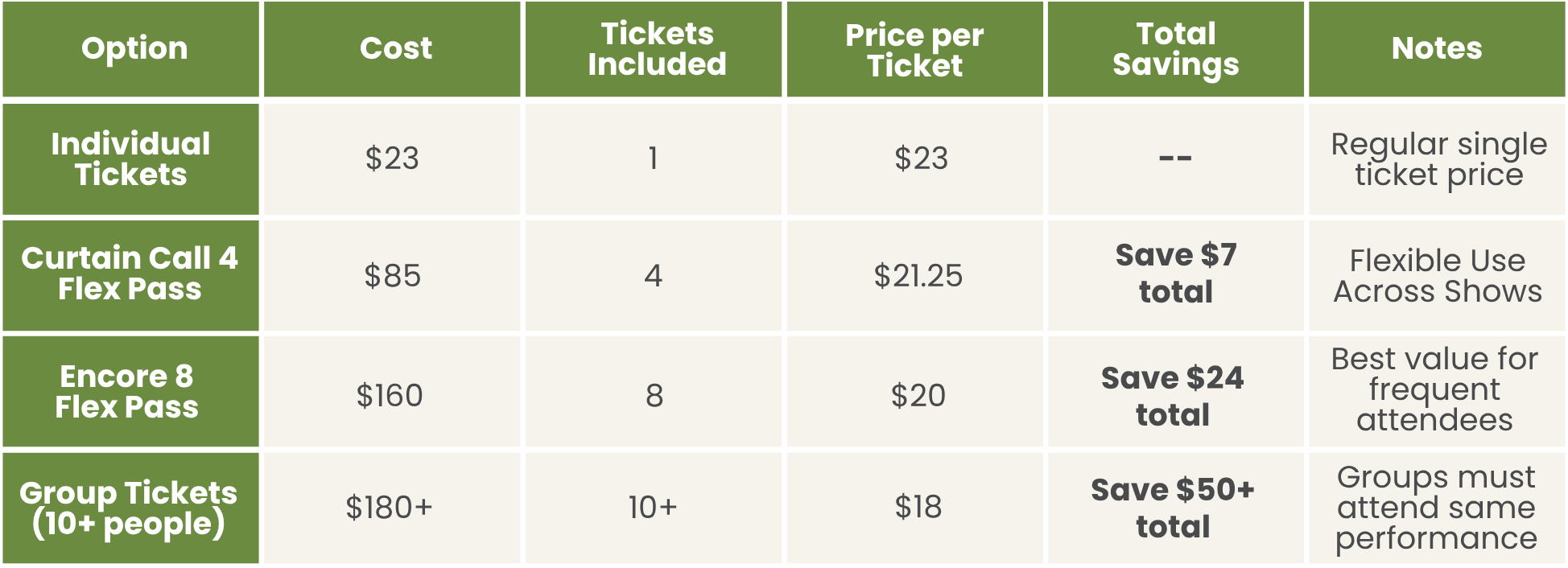Select the Price per Ticket header
The image size is (1568, 568).
click(x=915, y=49)
